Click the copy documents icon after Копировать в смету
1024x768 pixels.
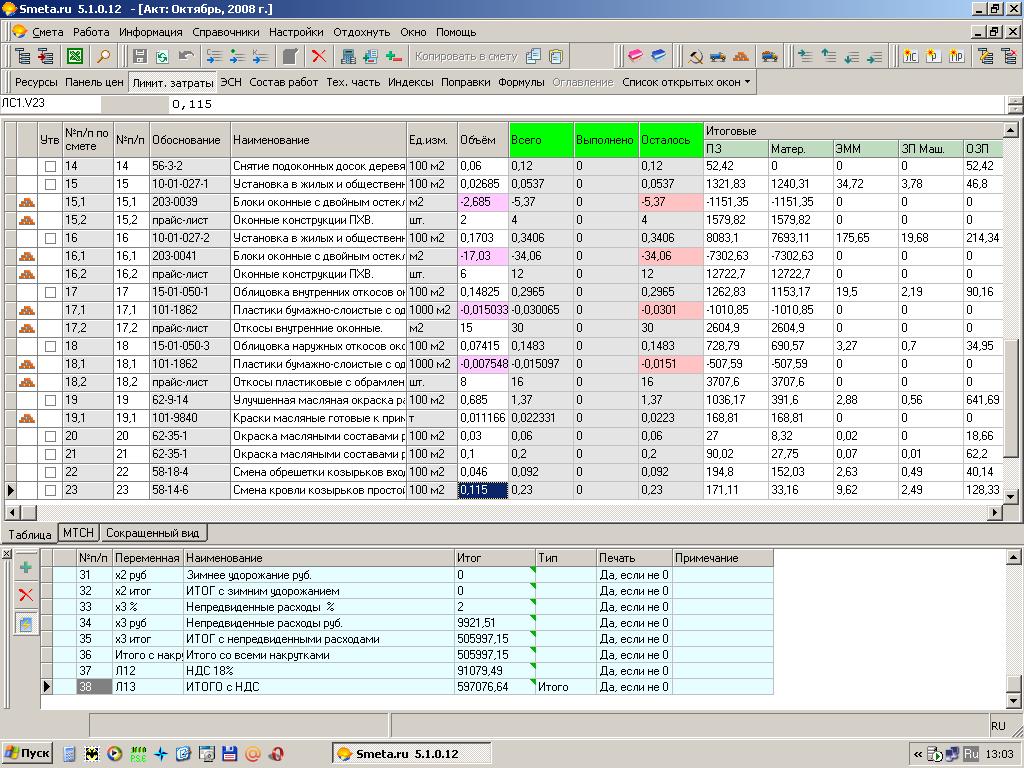pos(534,56)
